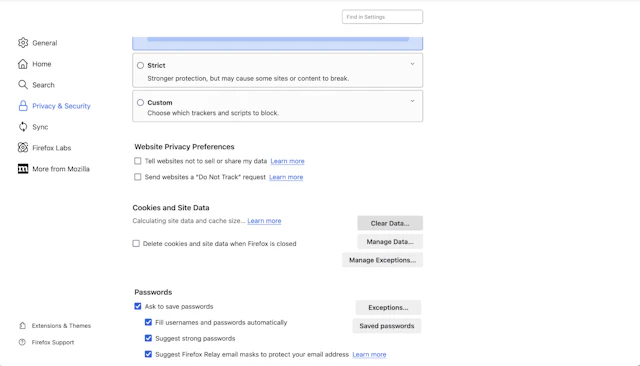
Task: Click the Search magnifier icon
Action: 23,84
